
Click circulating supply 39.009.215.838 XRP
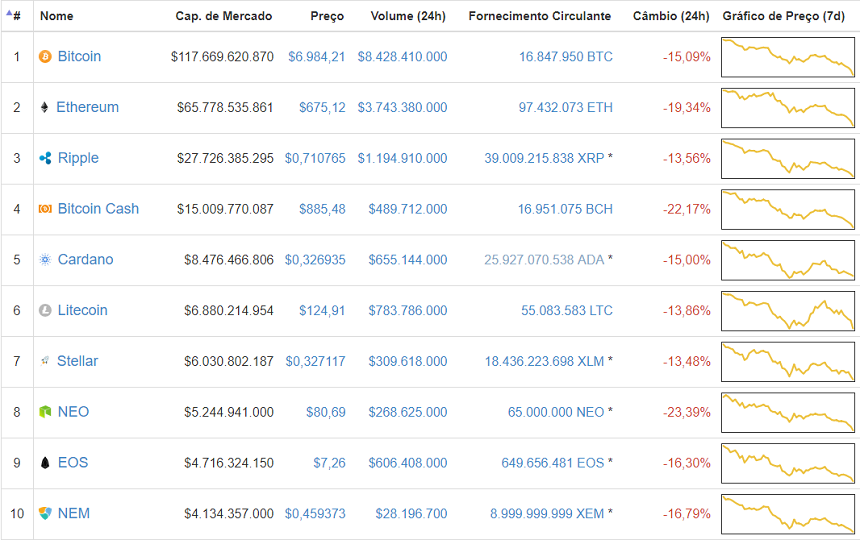coord(544,158)
